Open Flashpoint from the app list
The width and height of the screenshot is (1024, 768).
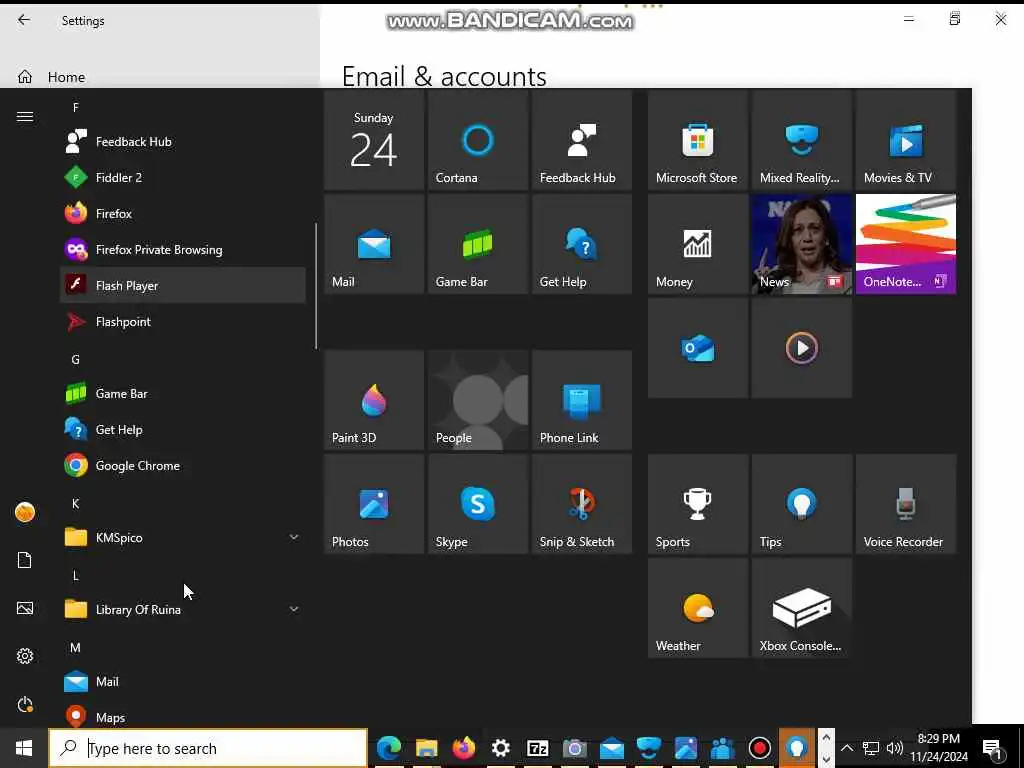(x=183, y=321)
